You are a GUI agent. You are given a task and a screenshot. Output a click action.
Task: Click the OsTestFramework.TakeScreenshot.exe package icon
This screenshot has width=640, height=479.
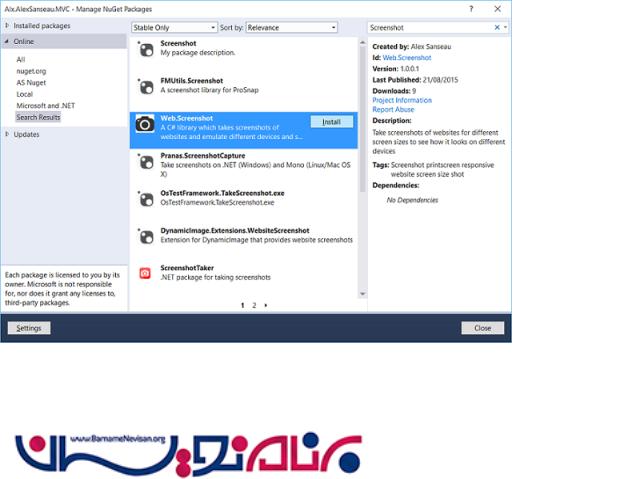click(x=146, y=199)
